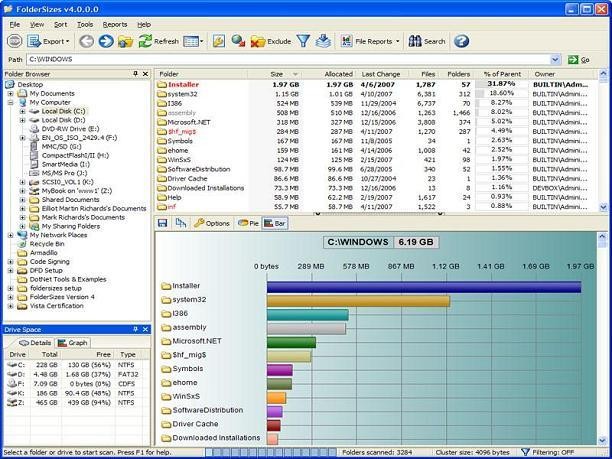Viewport: 612px width, 459px height.
Task: Select drive Z: row in Drive Space
Action: 76,402
